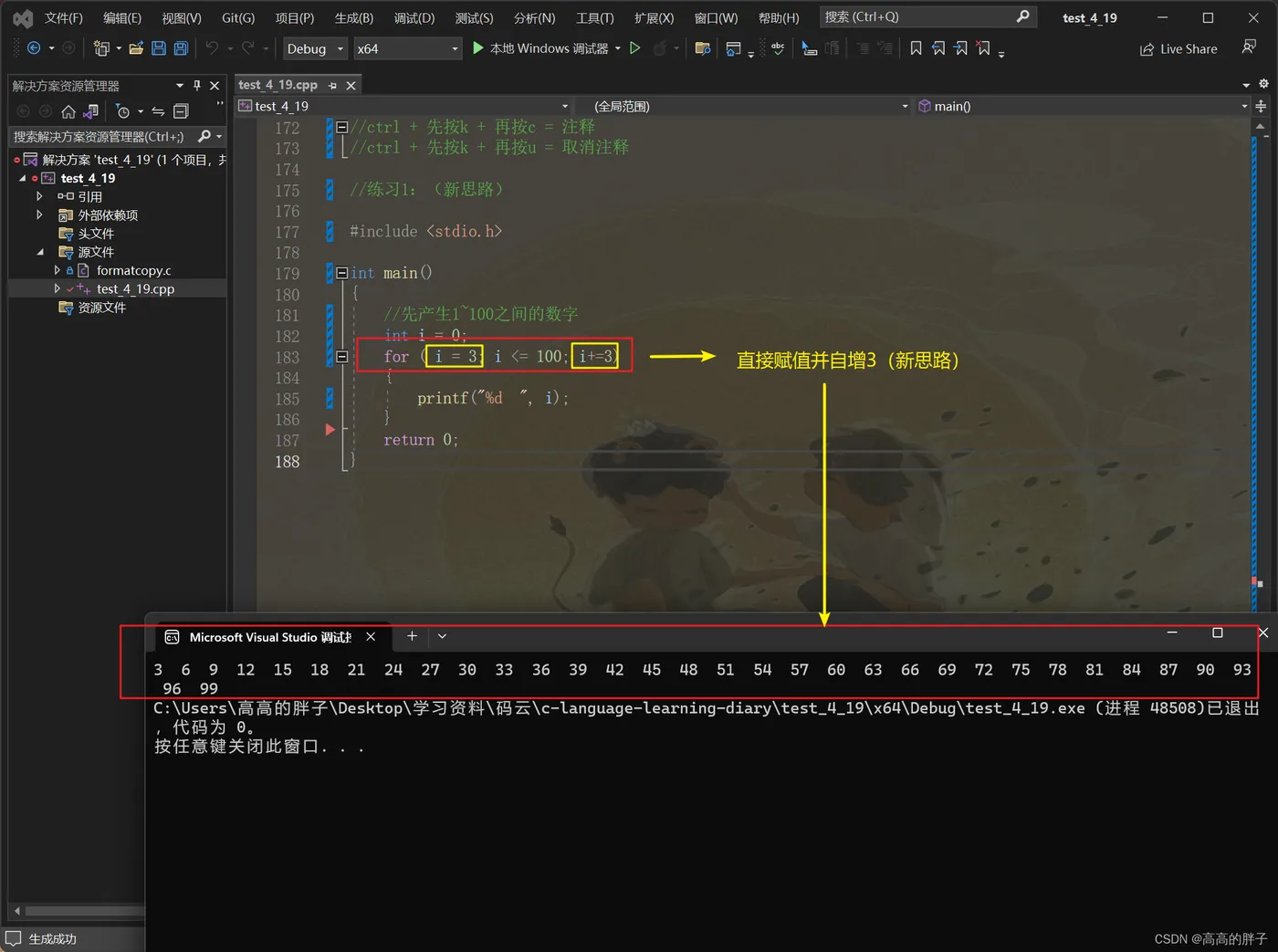Collapse the comment block at line 172
The height and width of the screenshot is (952, 1278).
click(341, 127)
